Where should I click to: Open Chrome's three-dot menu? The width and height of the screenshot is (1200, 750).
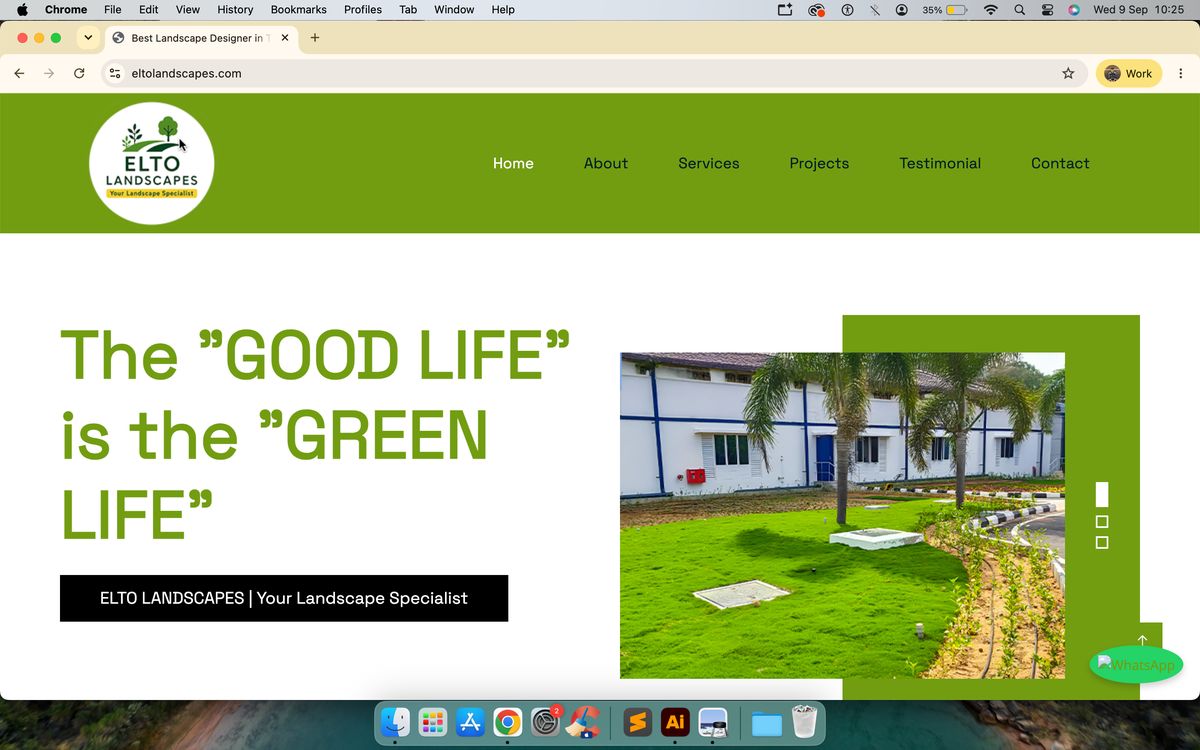coord(1181,73)
